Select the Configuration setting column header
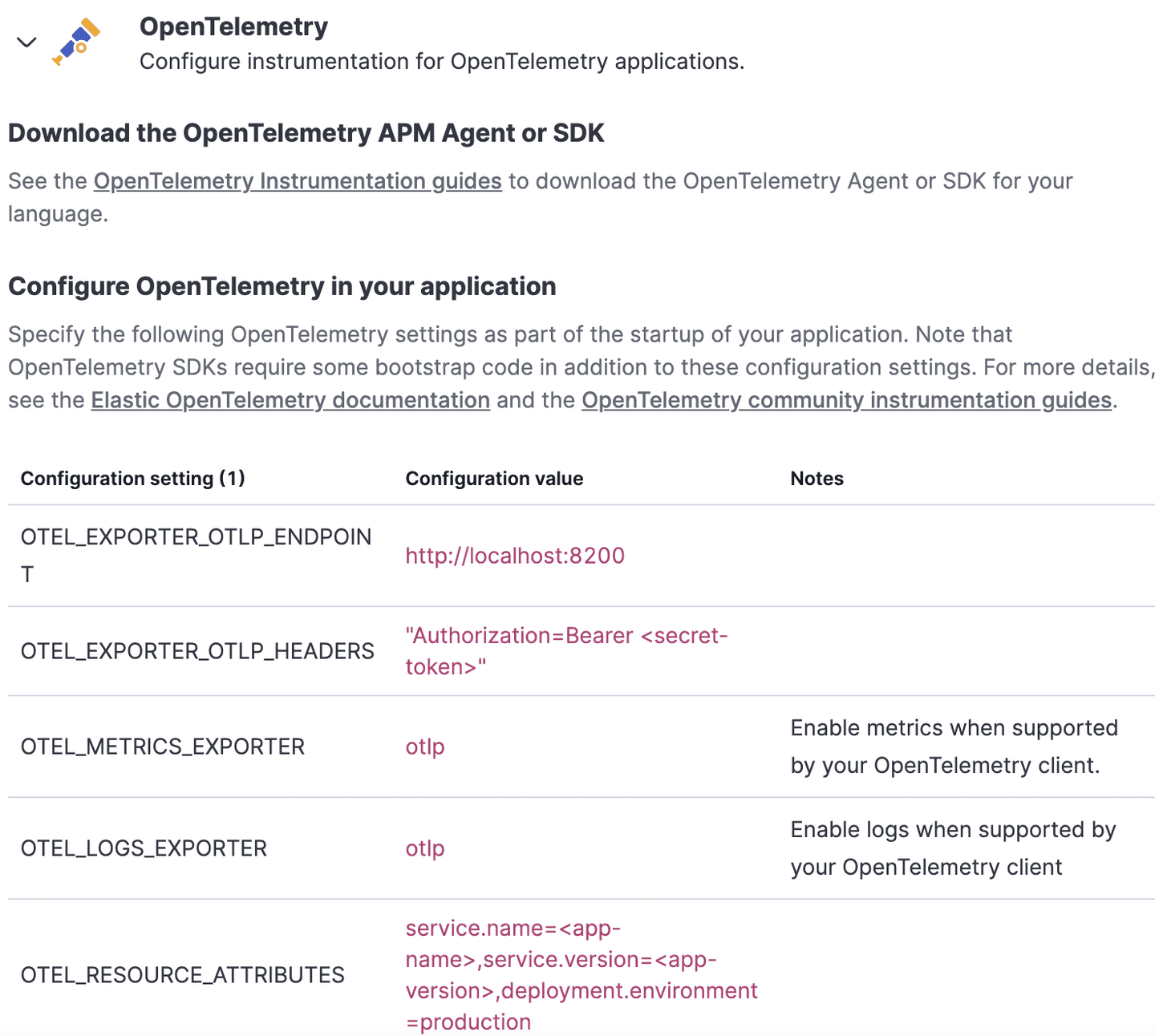This screenshot has height=1036, width=1155. coord(133,478)
